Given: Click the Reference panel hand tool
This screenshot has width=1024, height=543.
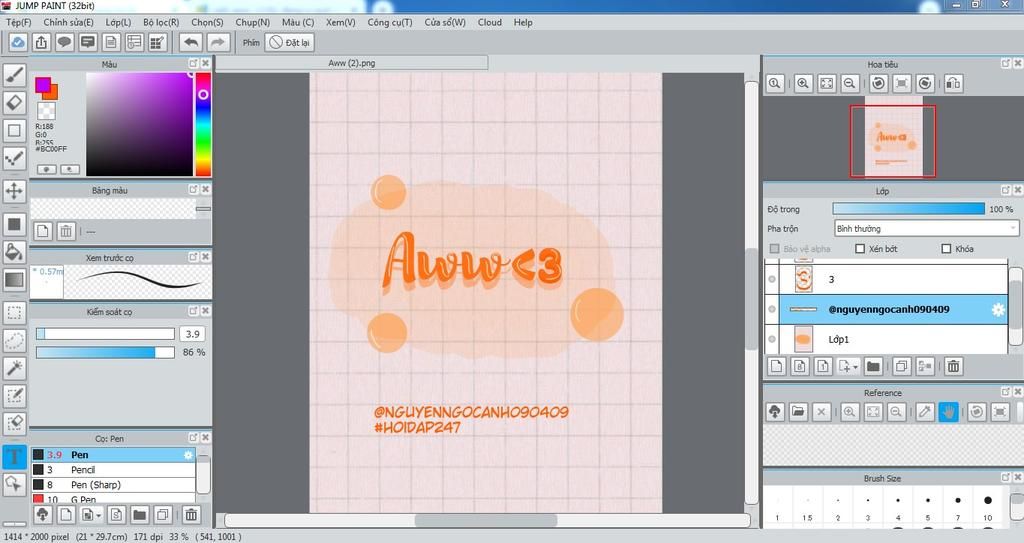Looking at the screenshot, I should pyautogui.click(x=948, y=412).
